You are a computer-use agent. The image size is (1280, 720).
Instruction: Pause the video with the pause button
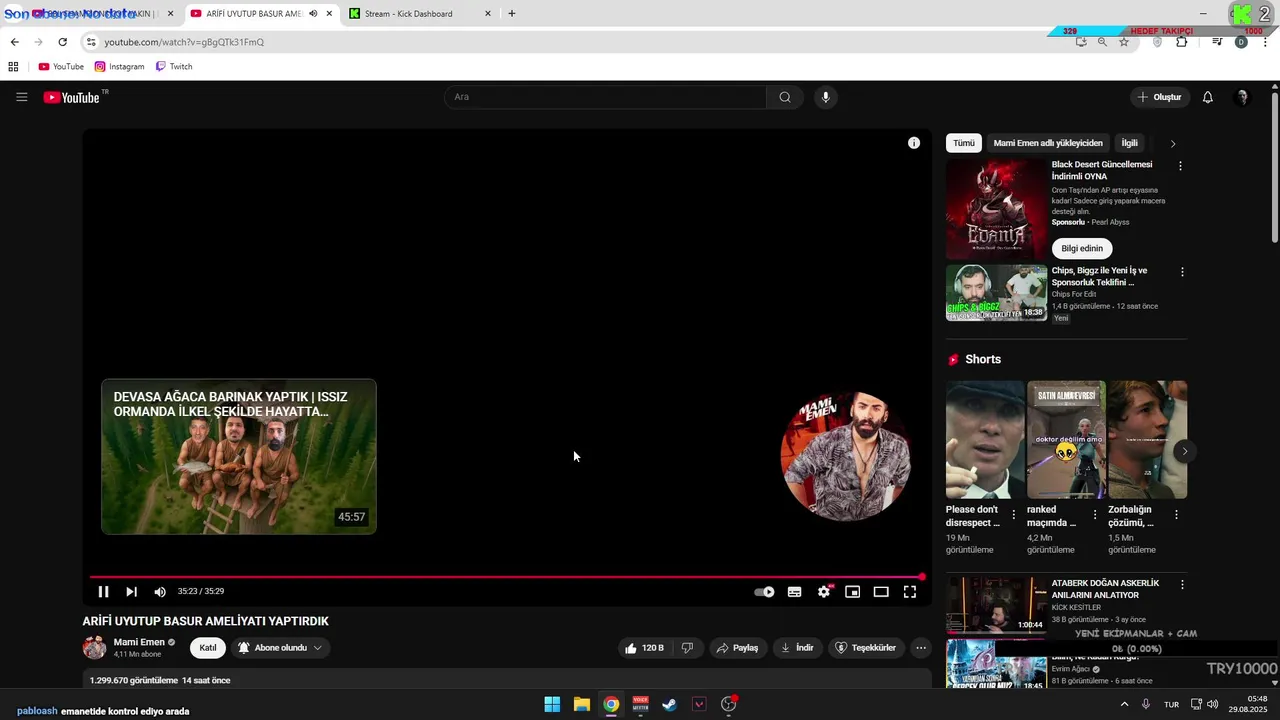(x=103, y=592)
